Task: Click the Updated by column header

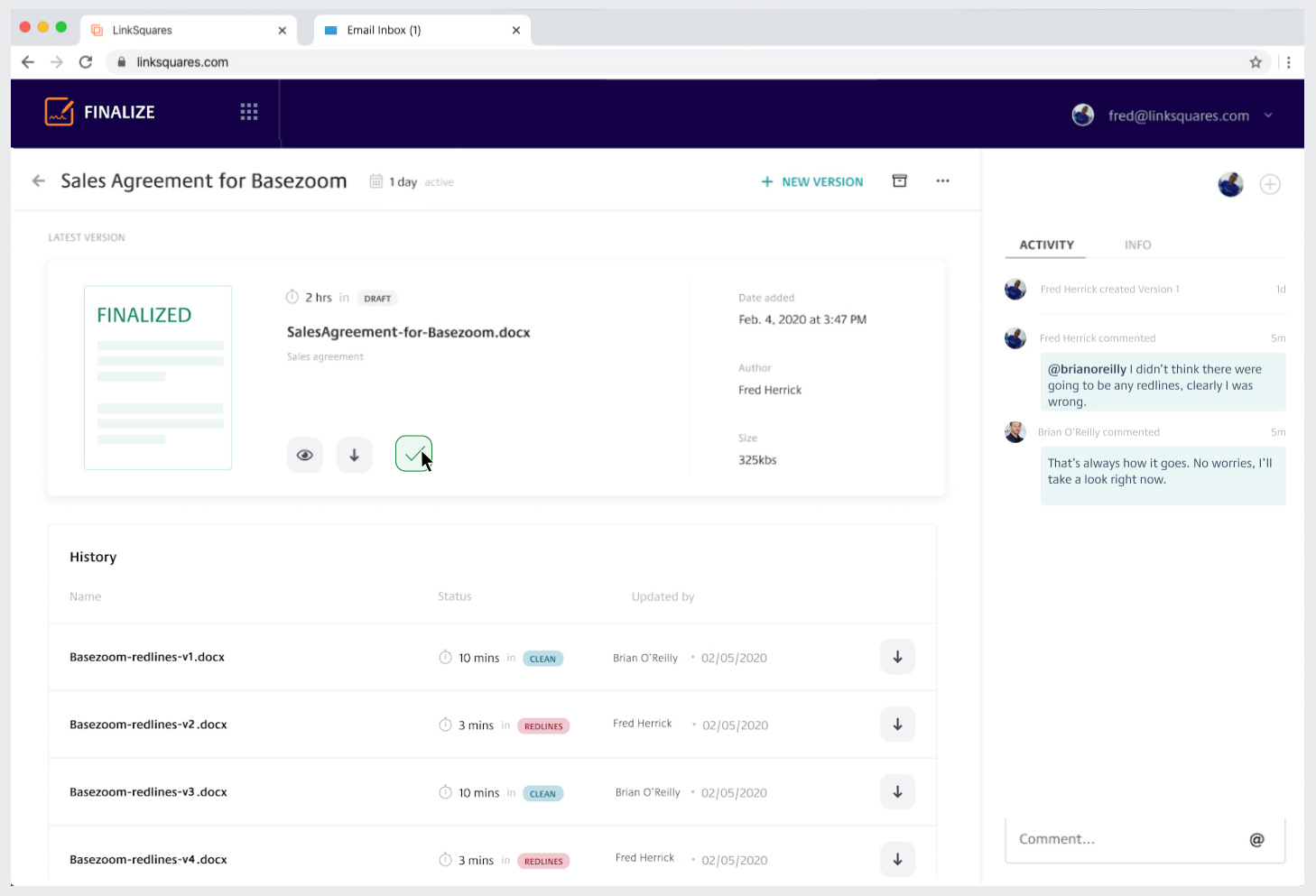Action: pos(663,596)
